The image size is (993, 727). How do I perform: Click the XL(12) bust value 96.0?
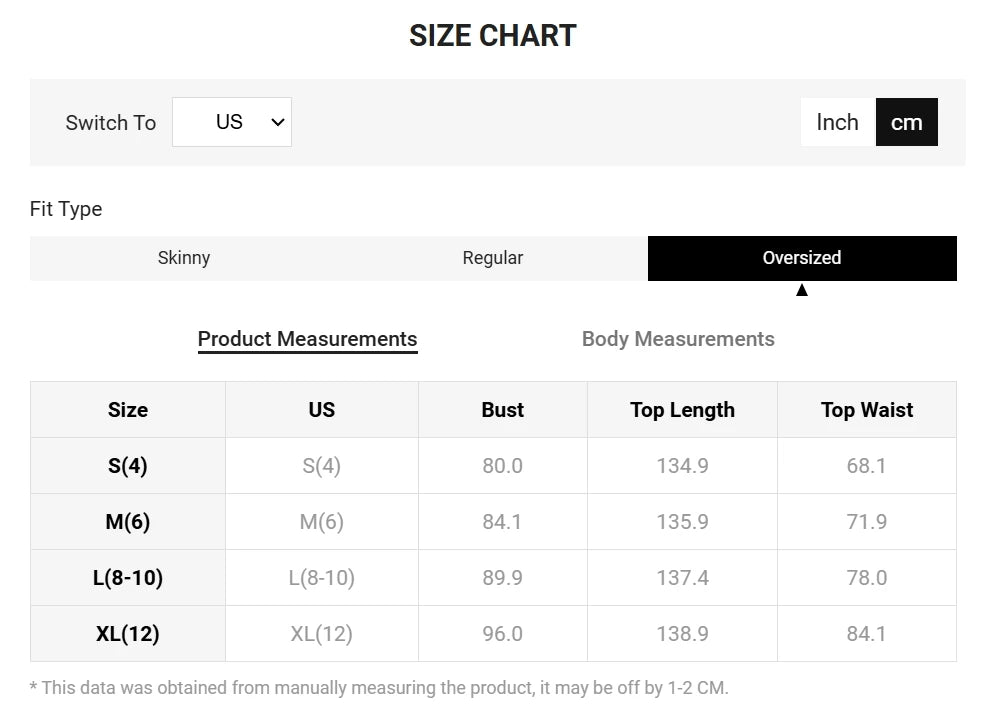click(503, 634)
